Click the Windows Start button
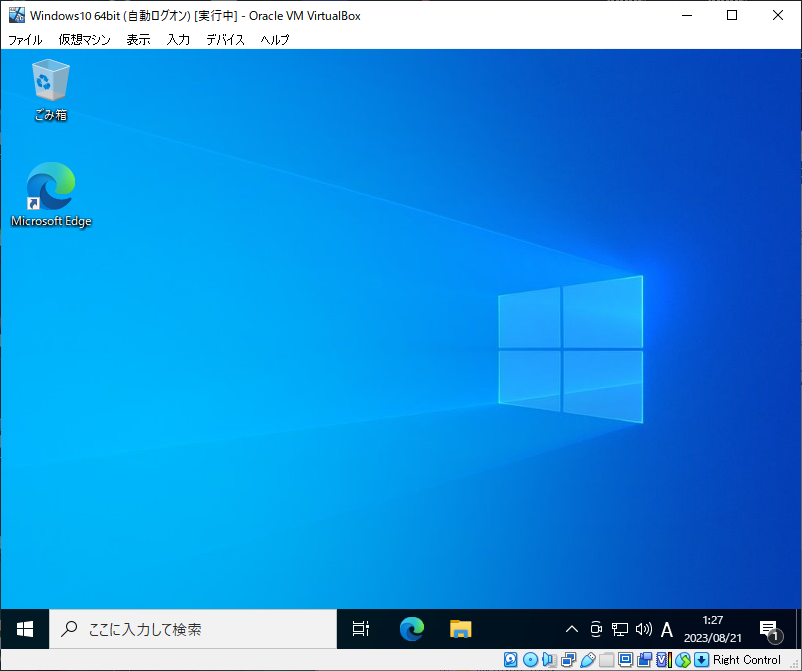This screenshot has height=671, width=802. click(25, 629)
